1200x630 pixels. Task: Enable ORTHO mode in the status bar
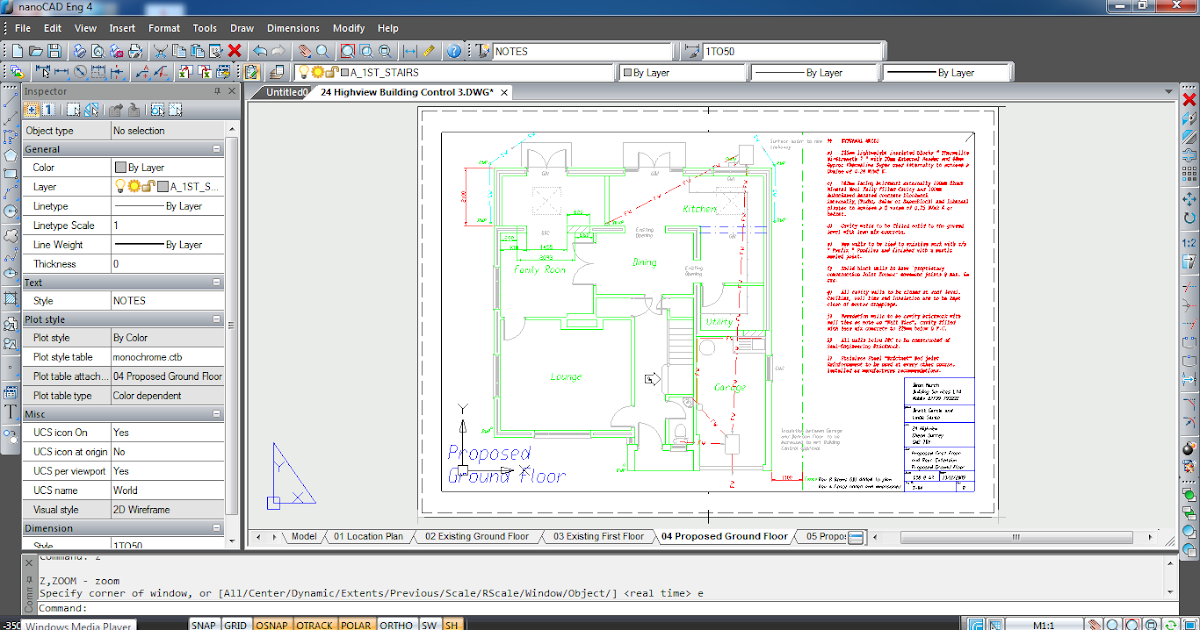[x=397, y=624]
